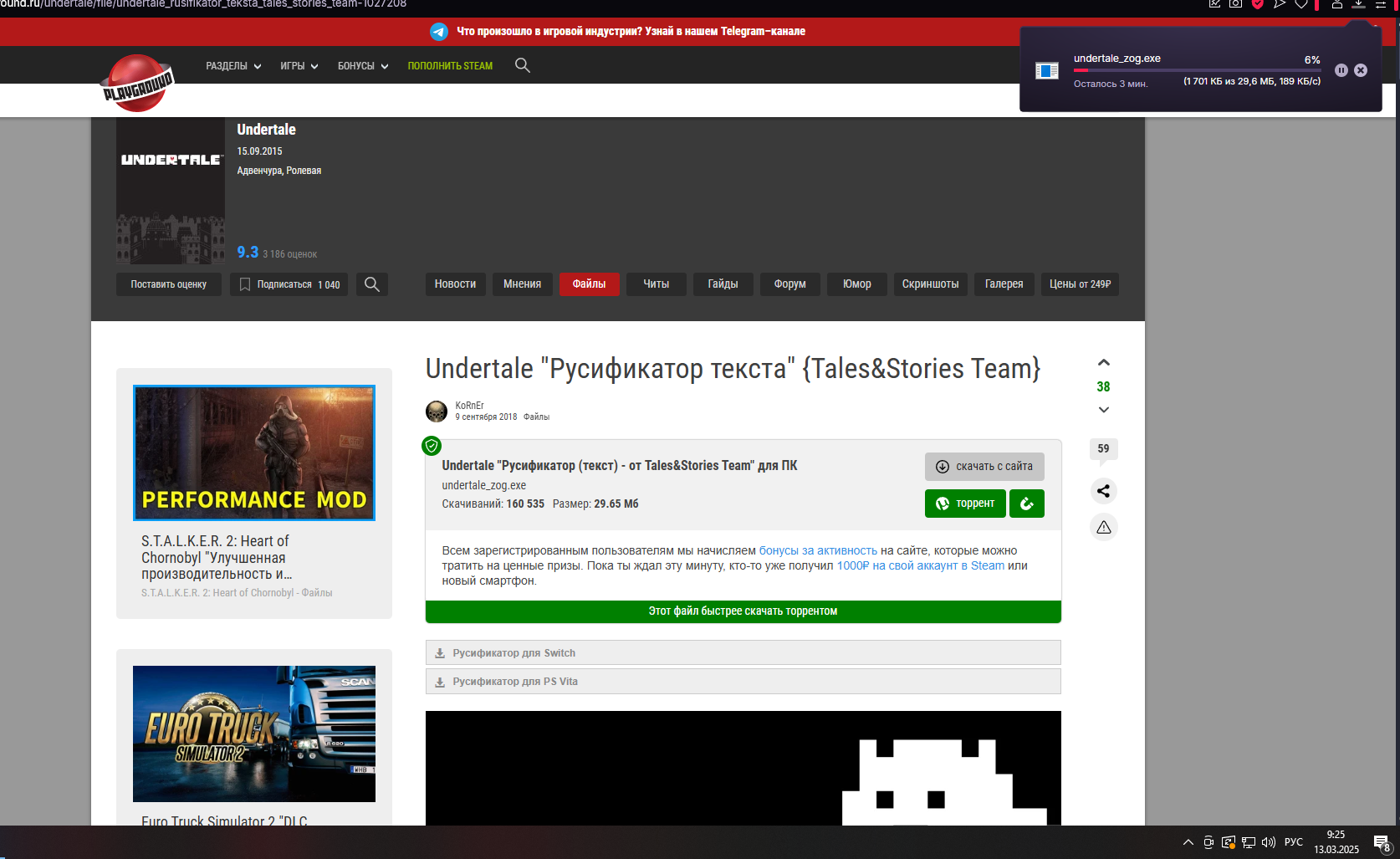This screenshot has width=1400, height=859.
Task: Click the Undertale game cover image
Action: [171, 191]
